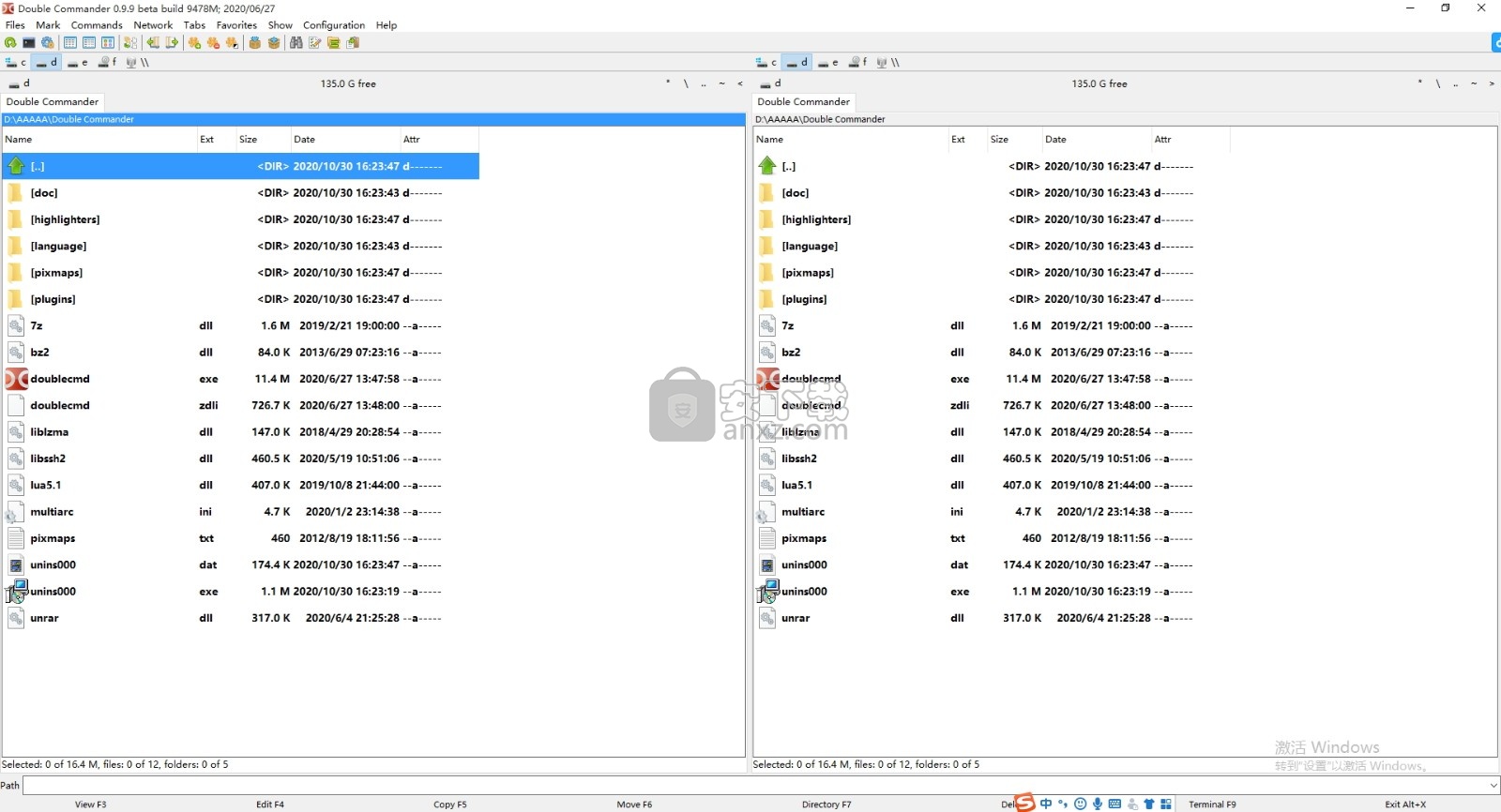Open Search with the binoculars icon
Screen dimensions: 1501x812
[x=296, y=43]
